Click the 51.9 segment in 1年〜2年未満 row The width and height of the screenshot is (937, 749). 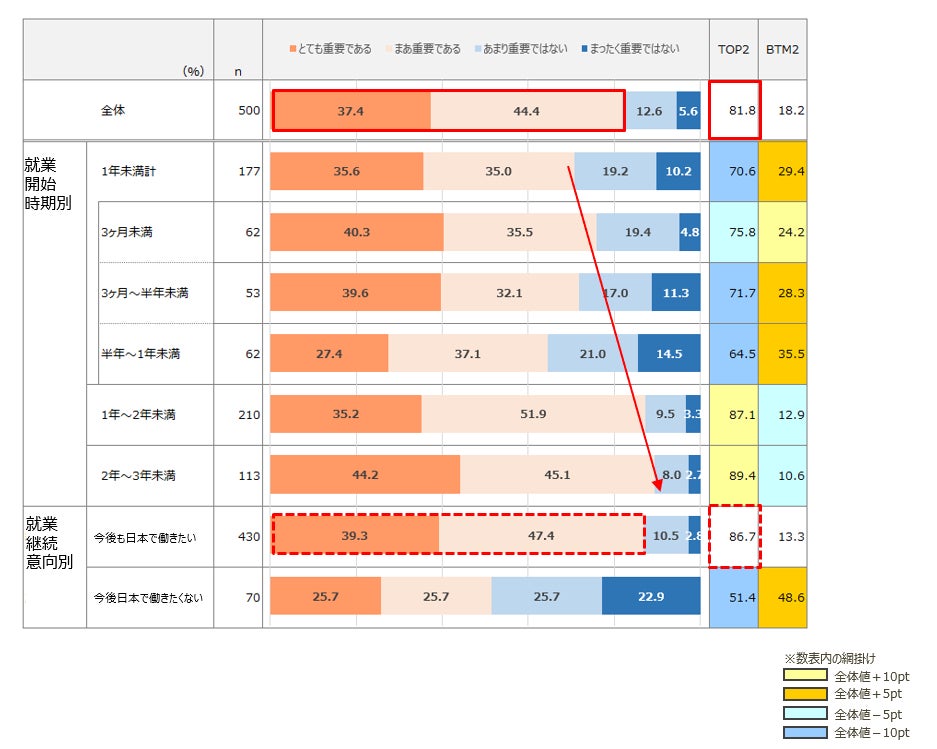pyautogui.click(x=533, y=414)
